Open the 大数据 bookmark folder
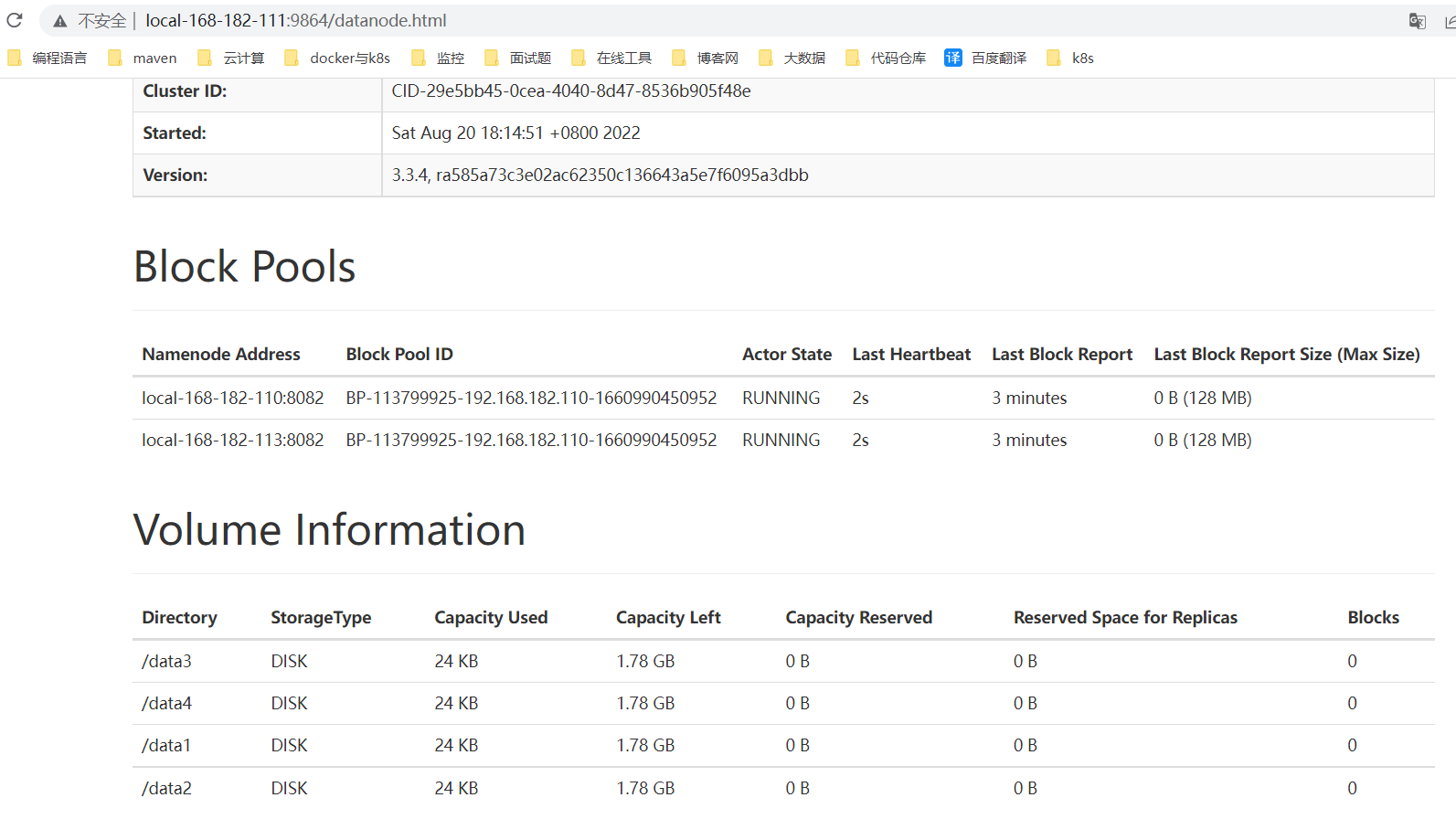1456x819 pixels. tap(792, 58)
